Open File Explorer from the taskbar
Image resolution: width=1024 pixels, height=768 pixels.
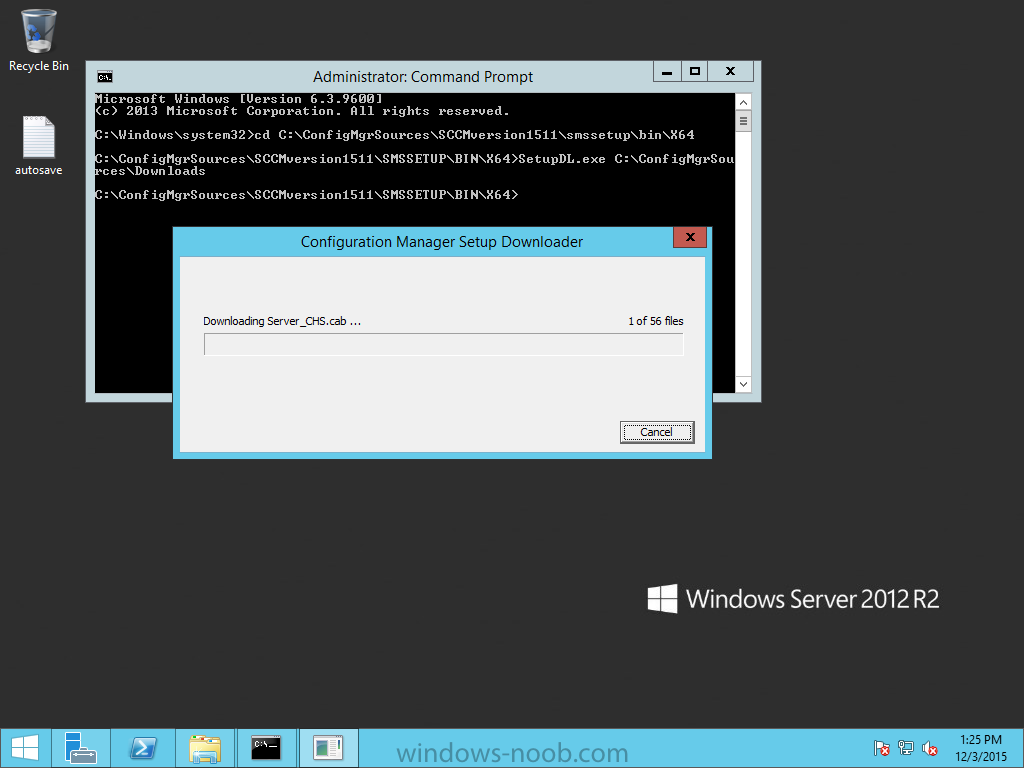(x=205, y=748)
